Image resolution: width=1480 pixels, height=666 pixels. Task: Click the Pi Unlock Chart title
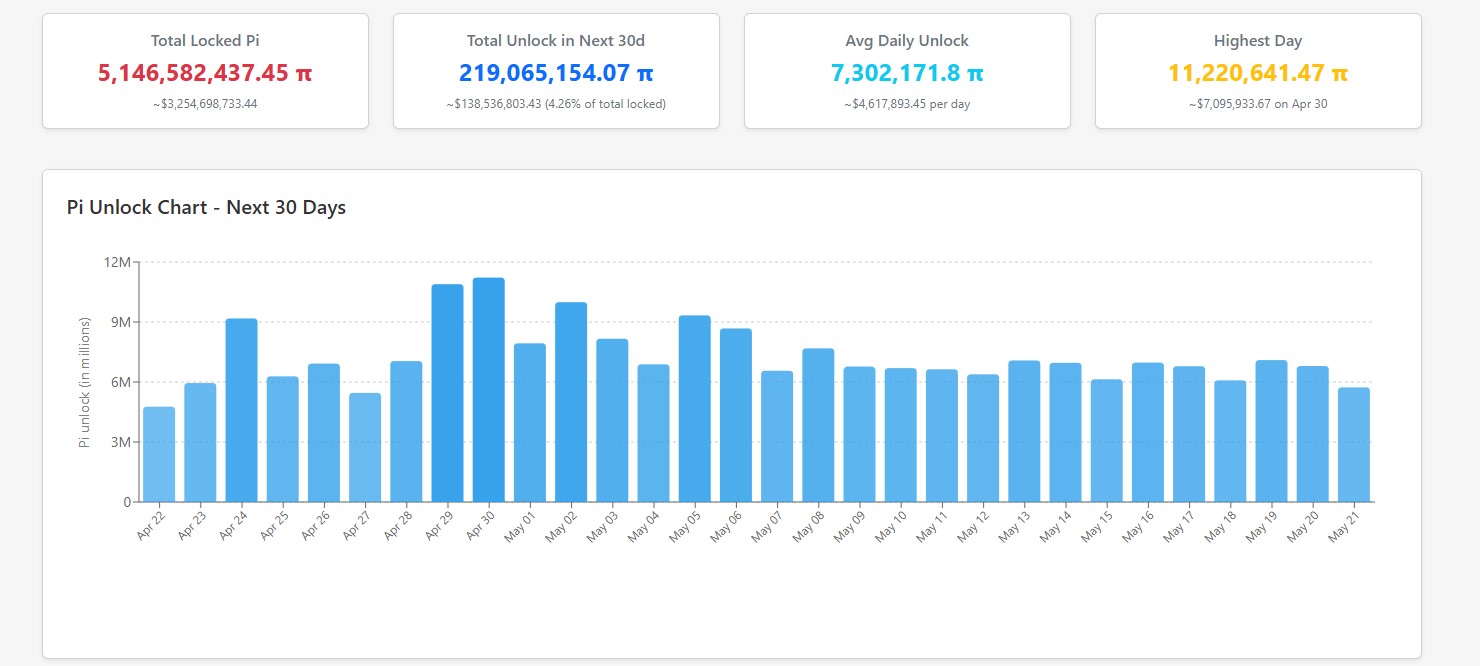click(206, 208)
